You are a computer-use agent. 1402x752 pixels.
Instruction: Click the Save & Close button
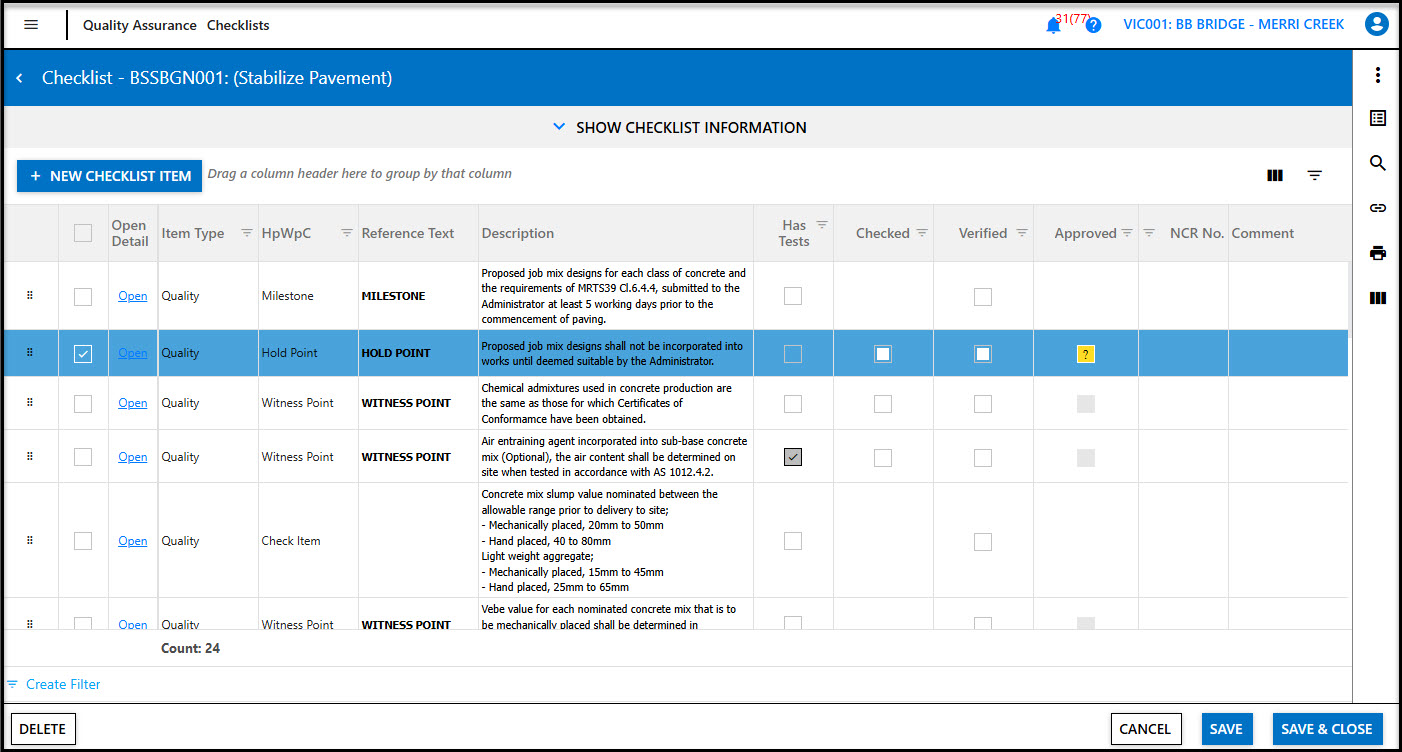click(x=1327, y=729)
